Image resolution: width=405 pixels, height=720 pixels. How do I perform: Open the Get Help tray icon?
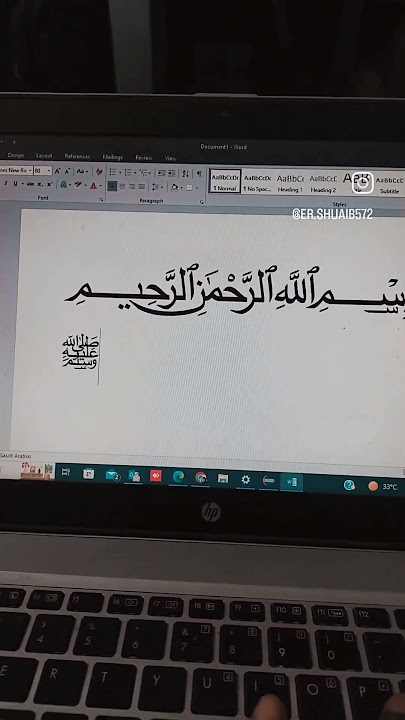[x=349, y=485]
